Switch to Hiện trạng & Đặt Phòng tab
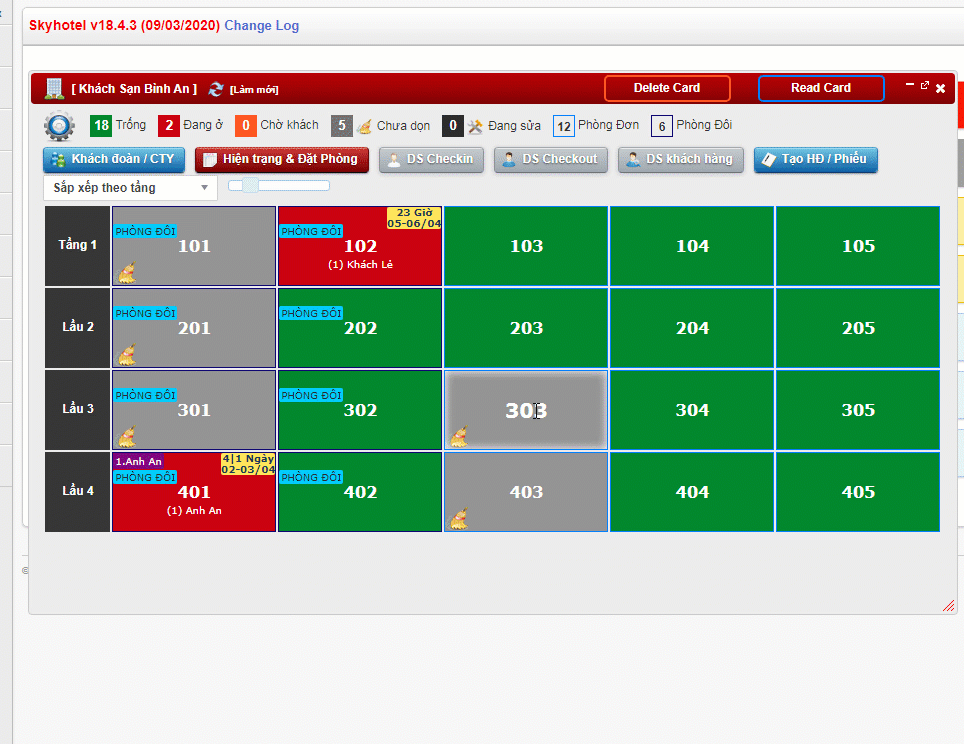 (282, 159)
